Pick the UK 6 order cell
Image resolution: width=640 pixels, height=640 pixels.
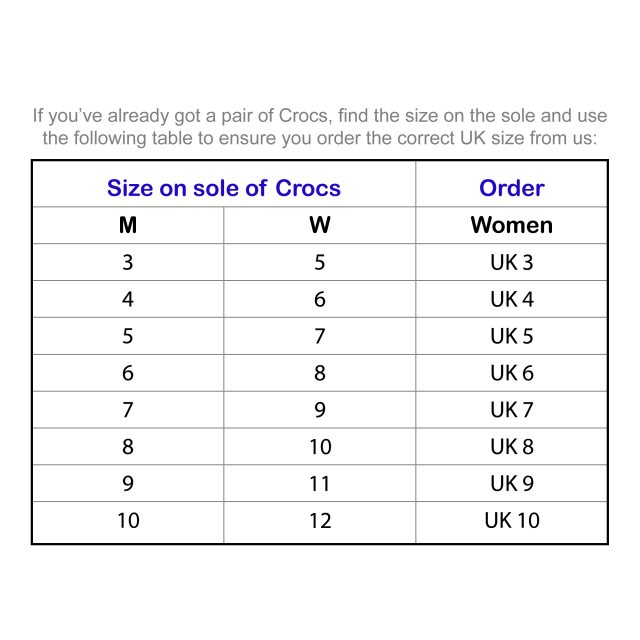(511, 373)
